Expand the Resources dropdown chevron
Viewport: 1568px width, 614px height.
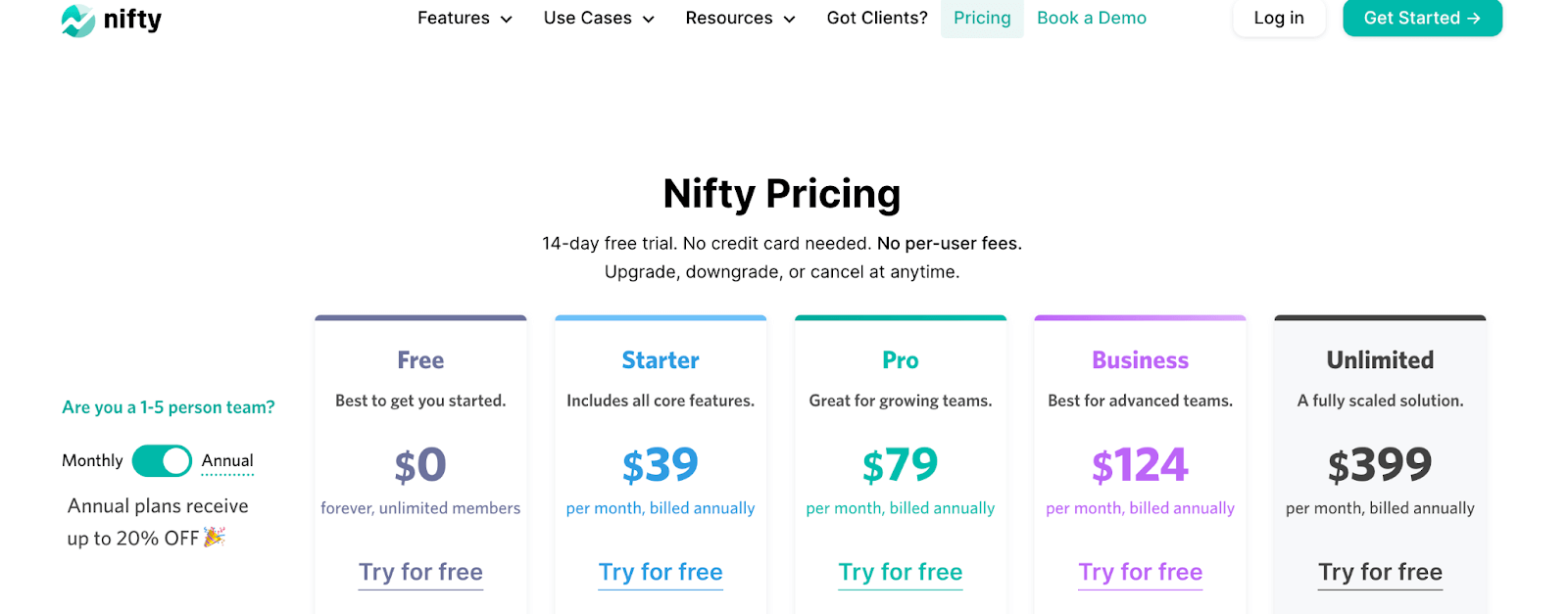pos(790,20)
